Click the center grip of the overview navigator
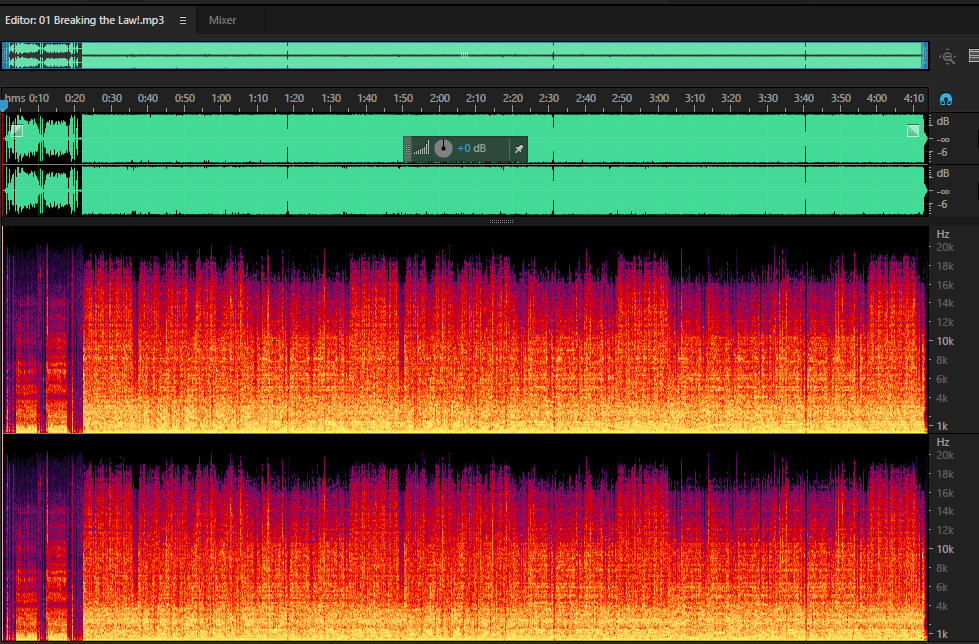Screen dimensions: 979x644 (x=465, y=55)
